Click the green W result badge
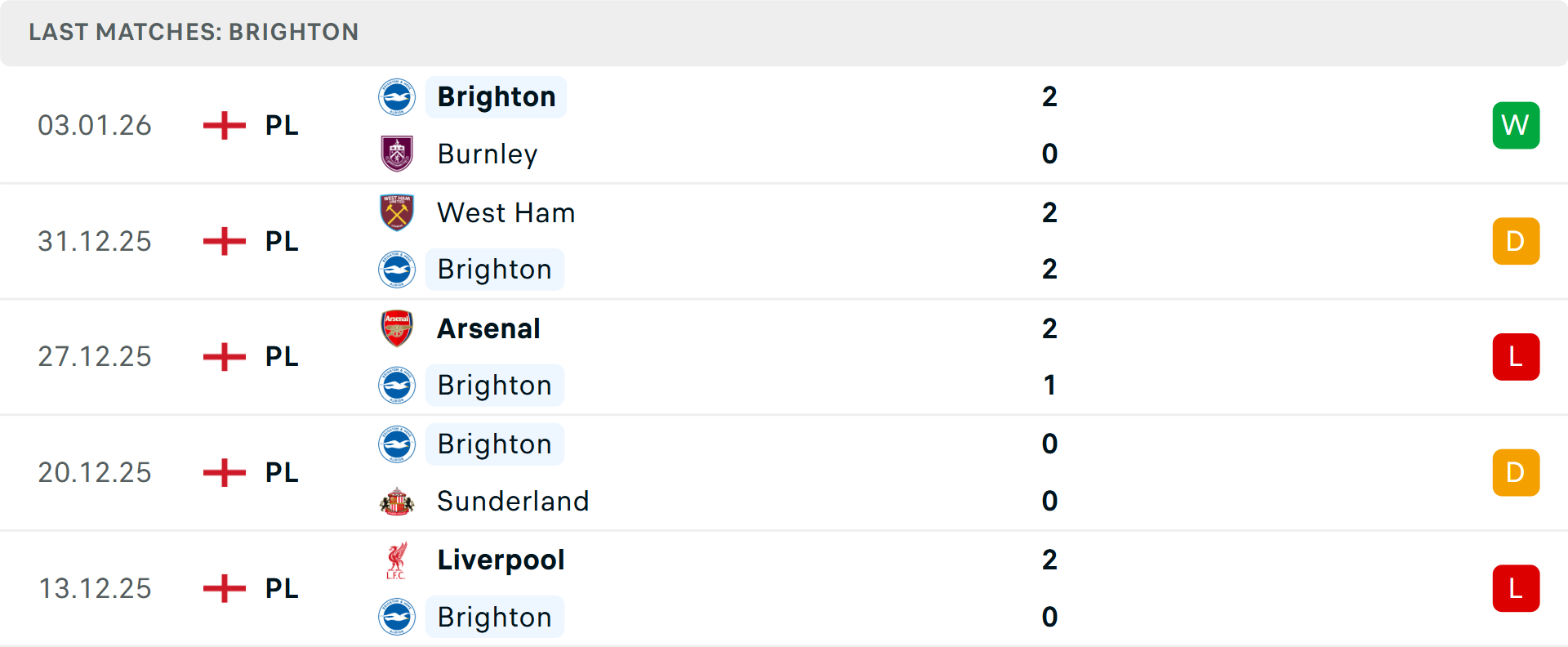The width and height of the screenshot is (1568, 647). (1516, 125)
